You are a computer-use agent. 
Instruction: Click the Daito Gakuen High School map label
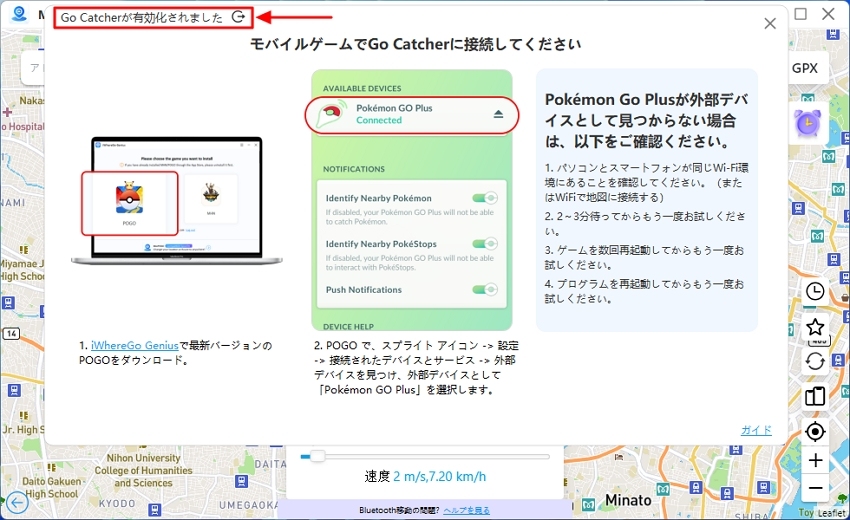[x=51, y=487]
